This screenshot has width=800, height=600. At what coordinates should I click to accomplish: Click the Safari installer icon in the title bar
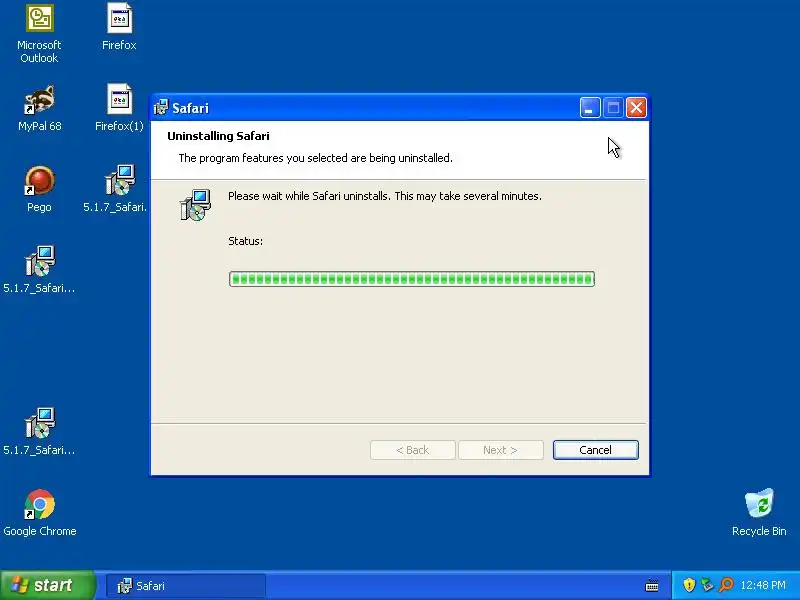click(x=161, y=108)
